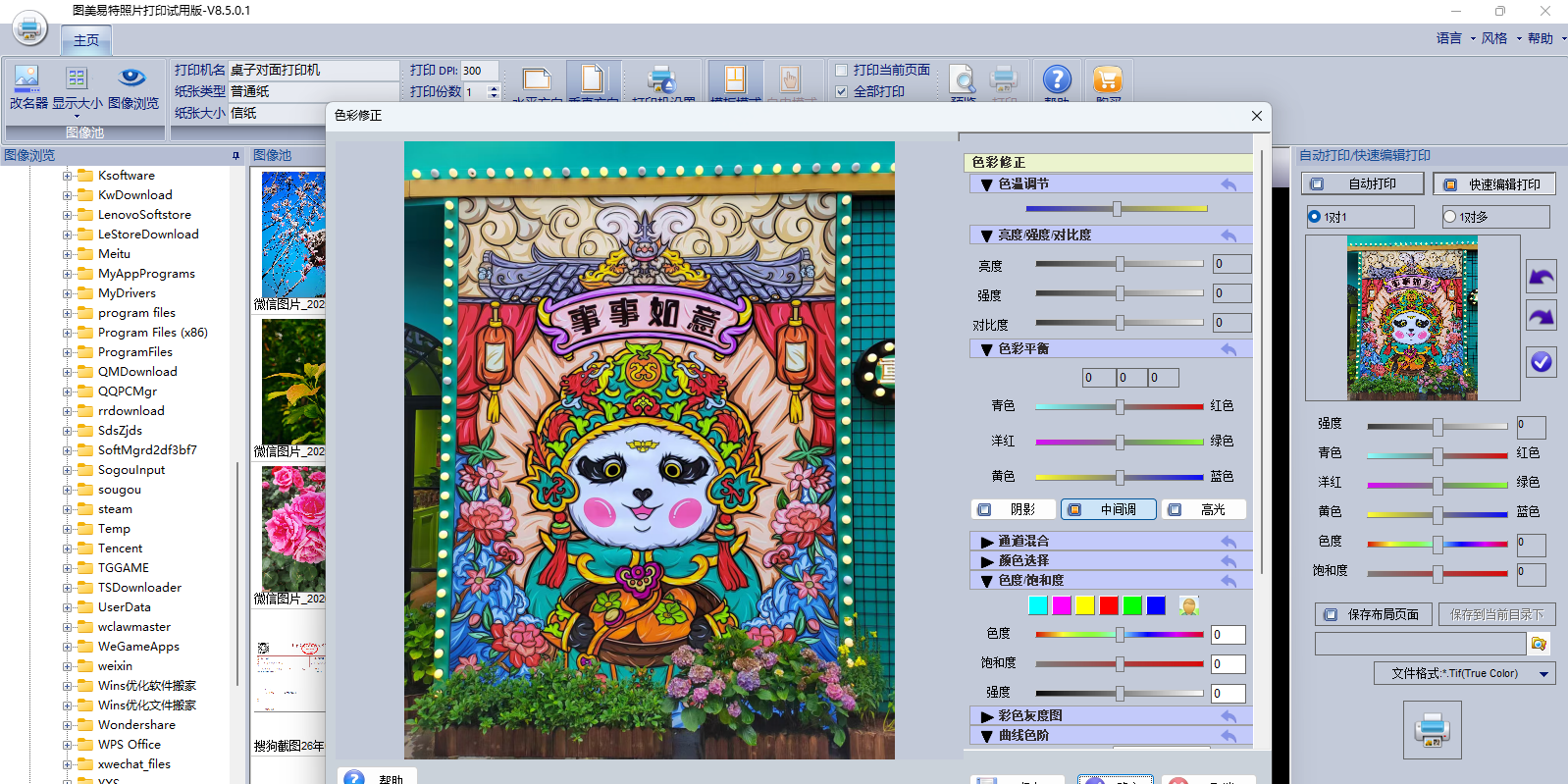Pick the cyan color swatch
Screen dimensions: 1568x784
pyautogui.click(x=1038, y=605)
